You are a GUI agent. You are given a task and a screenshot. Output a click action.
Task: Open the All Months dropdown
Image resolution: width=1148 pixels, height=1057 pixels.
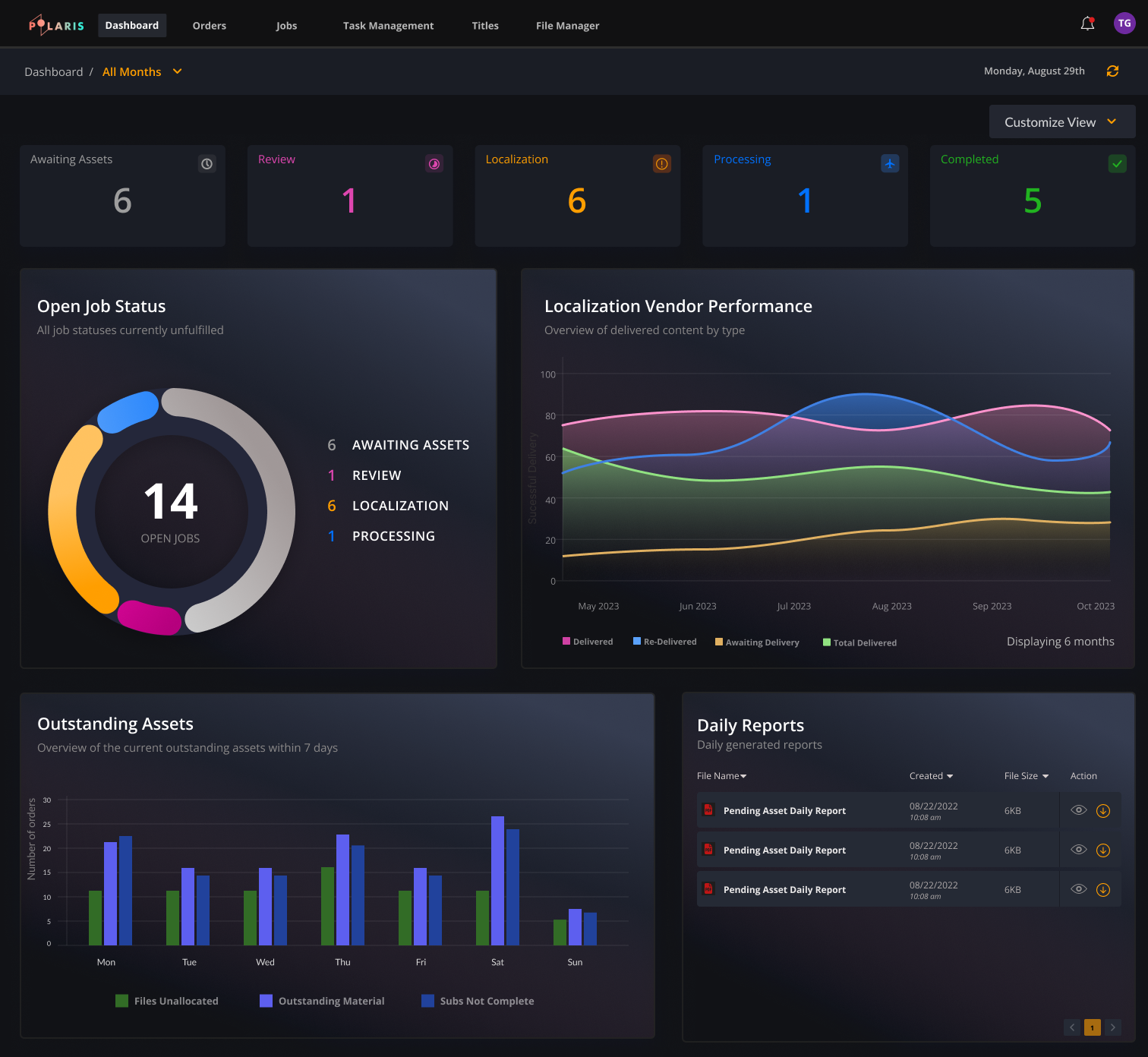tap(141, 71)
